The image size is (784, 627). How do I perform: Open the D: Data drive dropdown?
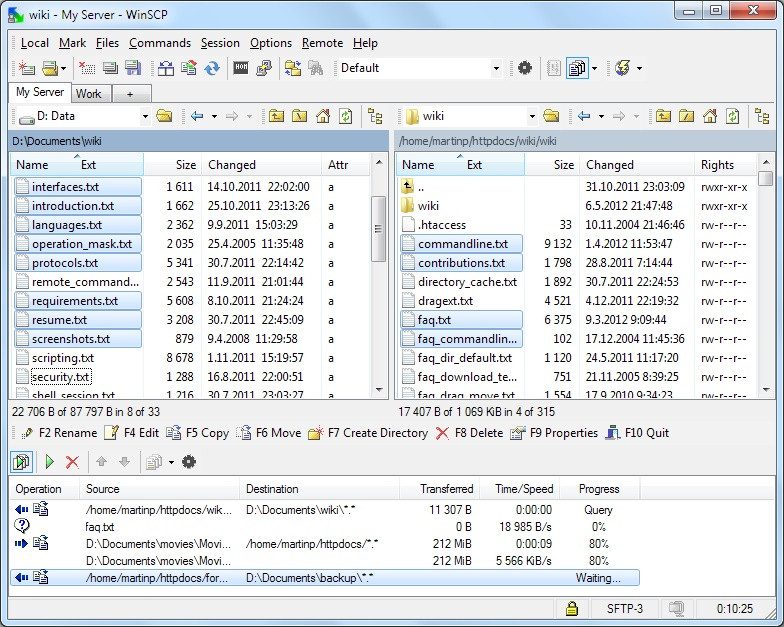(145, 117)
